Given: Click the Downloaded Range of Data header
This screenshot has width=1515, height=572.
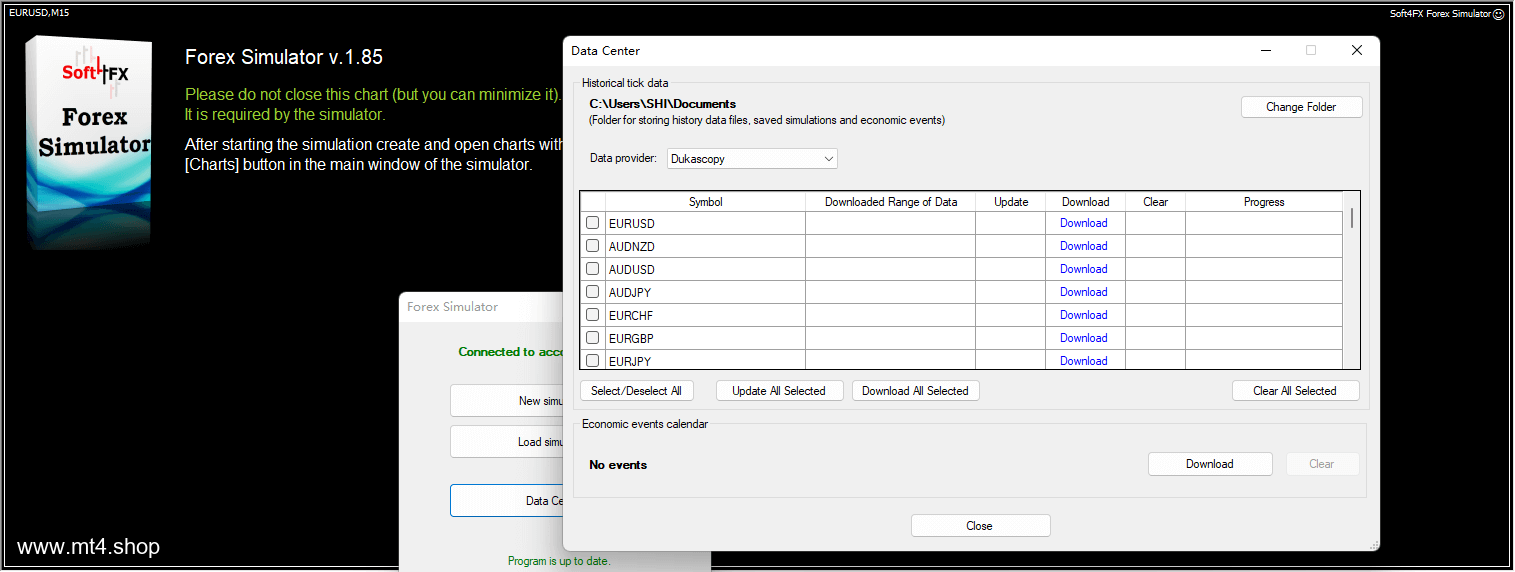Looking at the screenshot, I should [890, 202].
